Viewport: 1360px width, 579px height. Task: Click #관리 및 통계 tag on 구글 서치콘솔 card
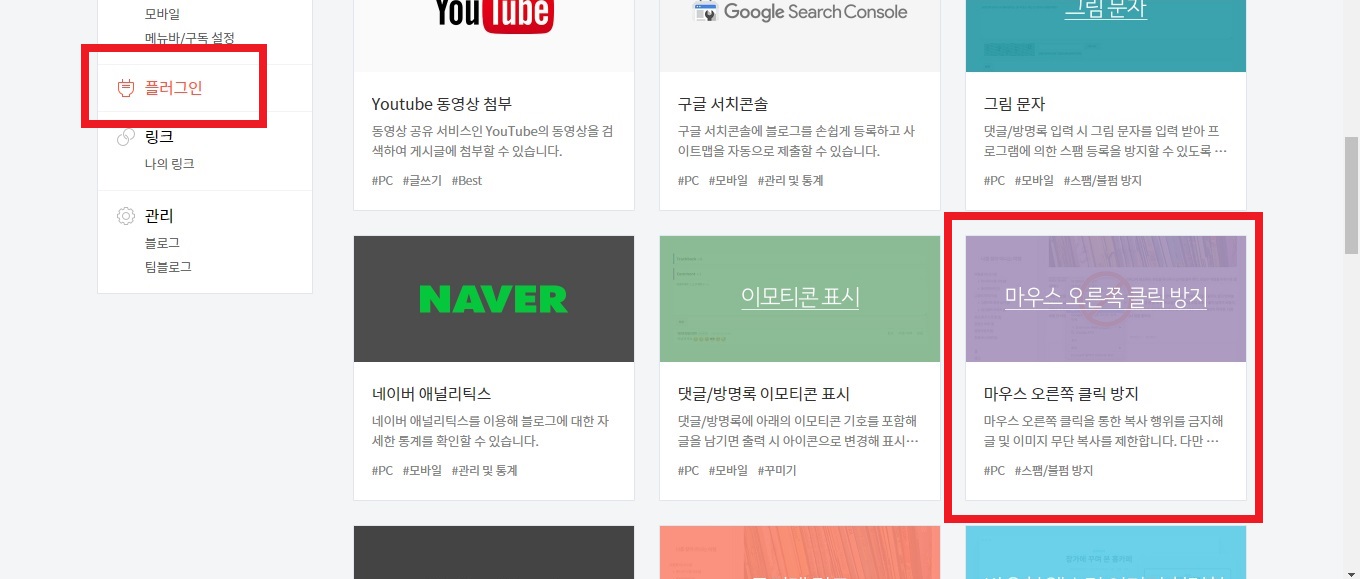(790, 181)
